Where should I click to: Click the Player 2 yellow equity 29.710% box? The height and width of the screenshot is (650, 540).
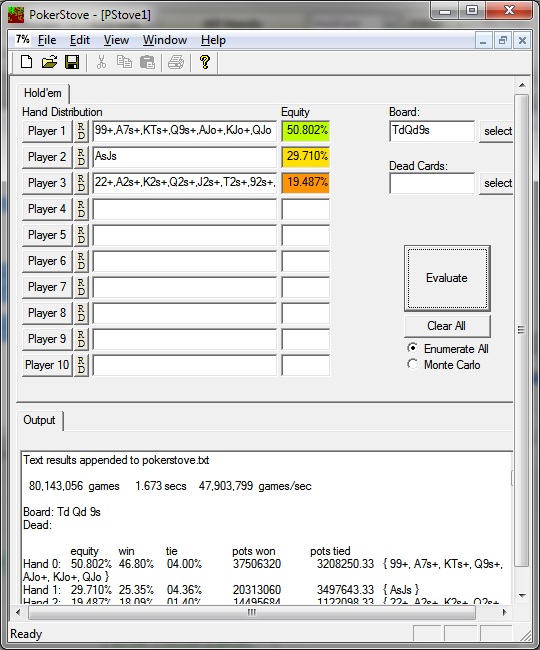[305, 157]
